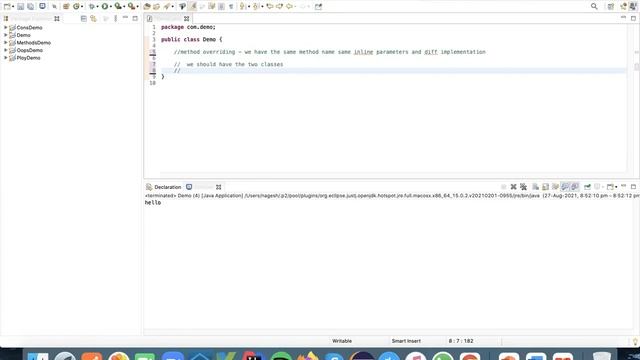Go to the next annotation icon
Screen dimensions: 640x360
pos(242,6)
